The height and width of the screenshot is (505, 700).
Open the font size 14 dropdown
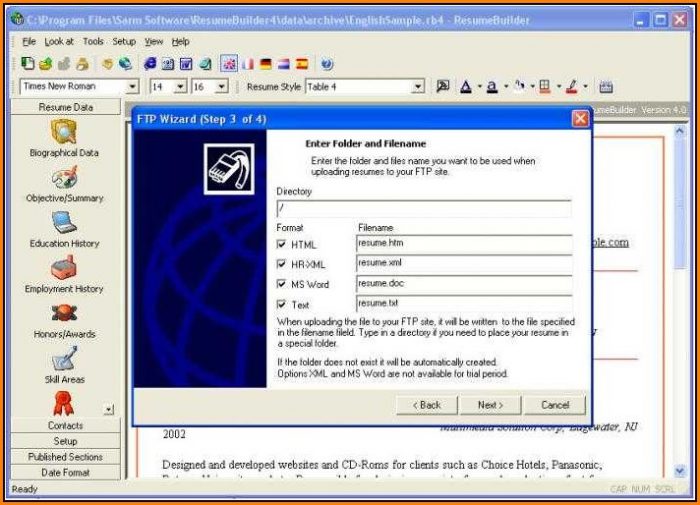180,87
